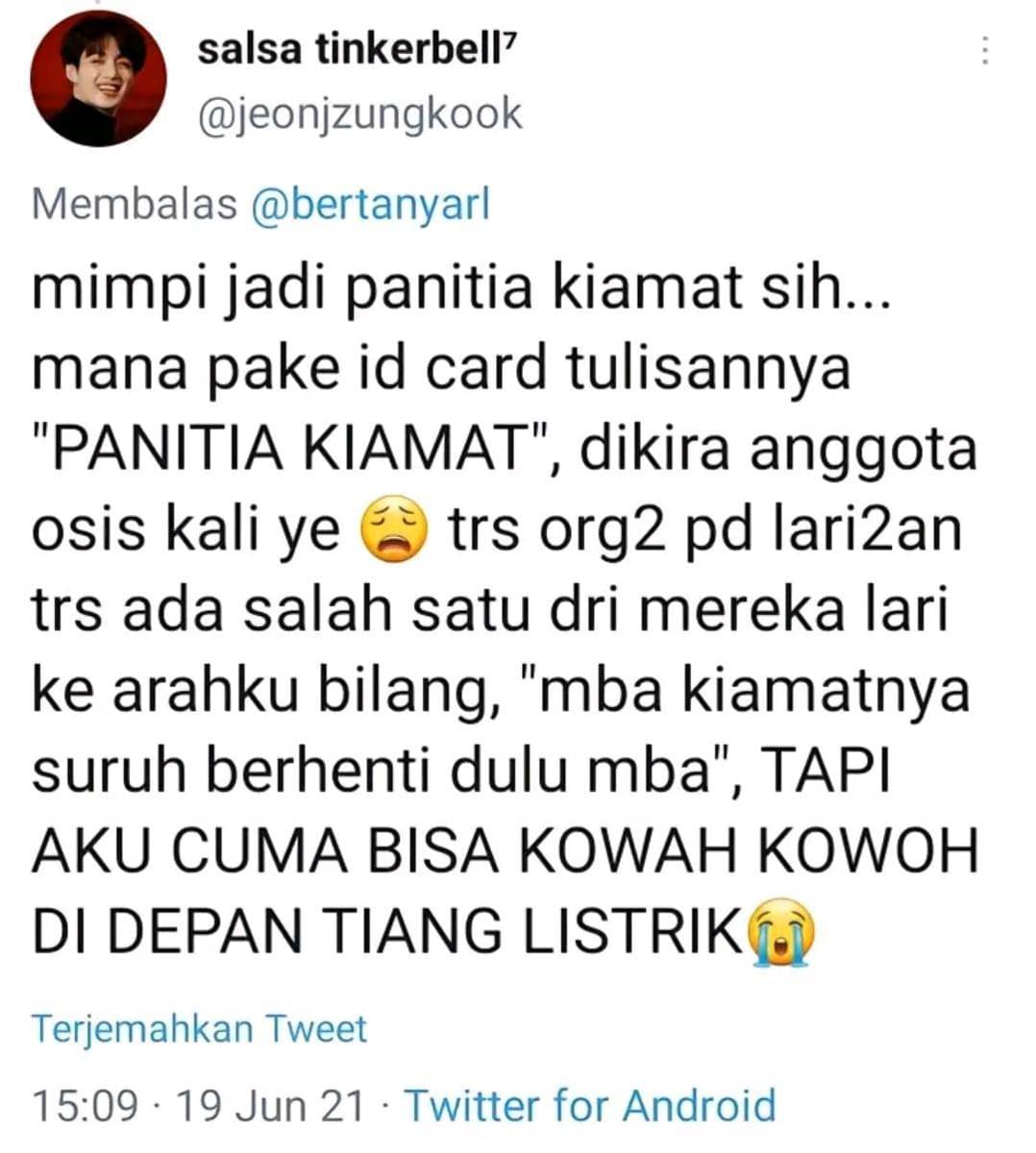Tap the Membalas reply label
Image resolution: width=1036 pixels, height=1153 pixels.
pyautogui.click(x=134, y=204)
